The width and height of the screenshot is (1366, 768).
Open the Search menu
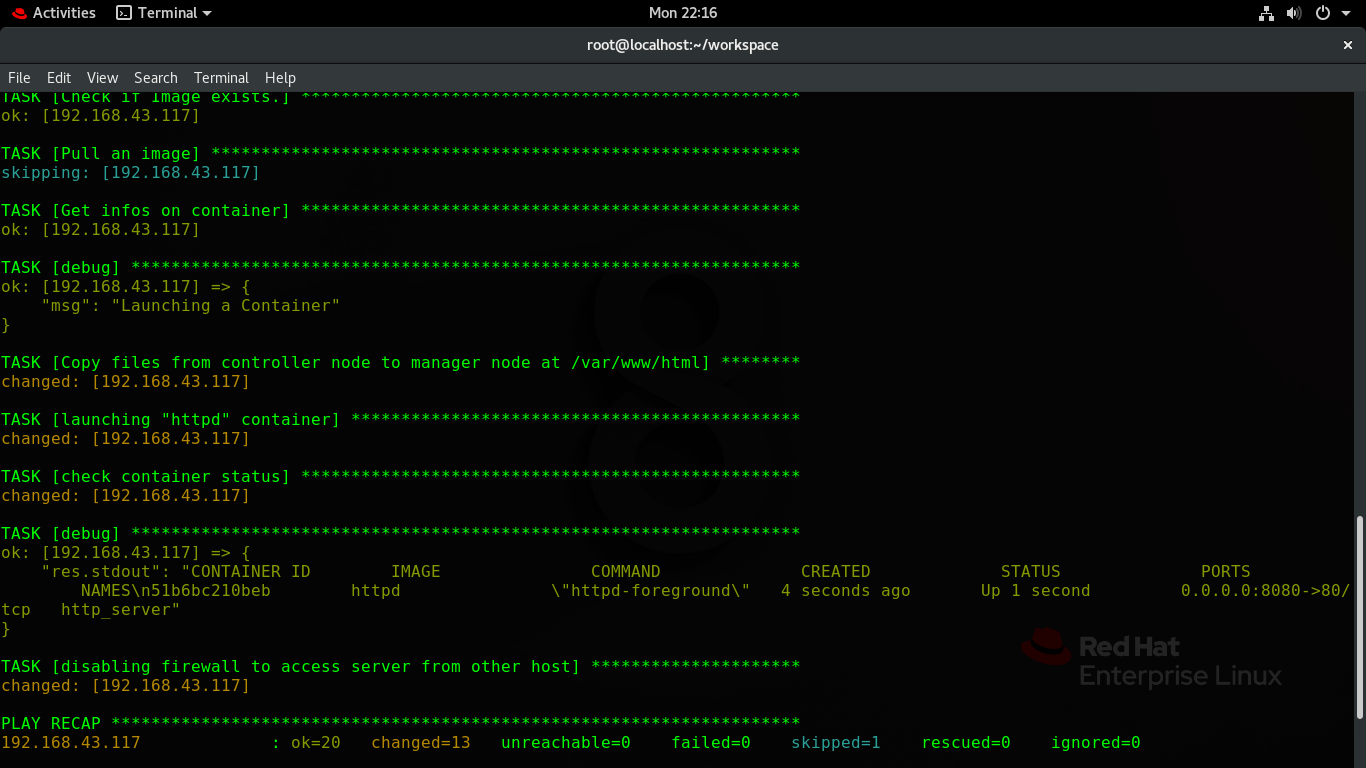pos(156,77)
